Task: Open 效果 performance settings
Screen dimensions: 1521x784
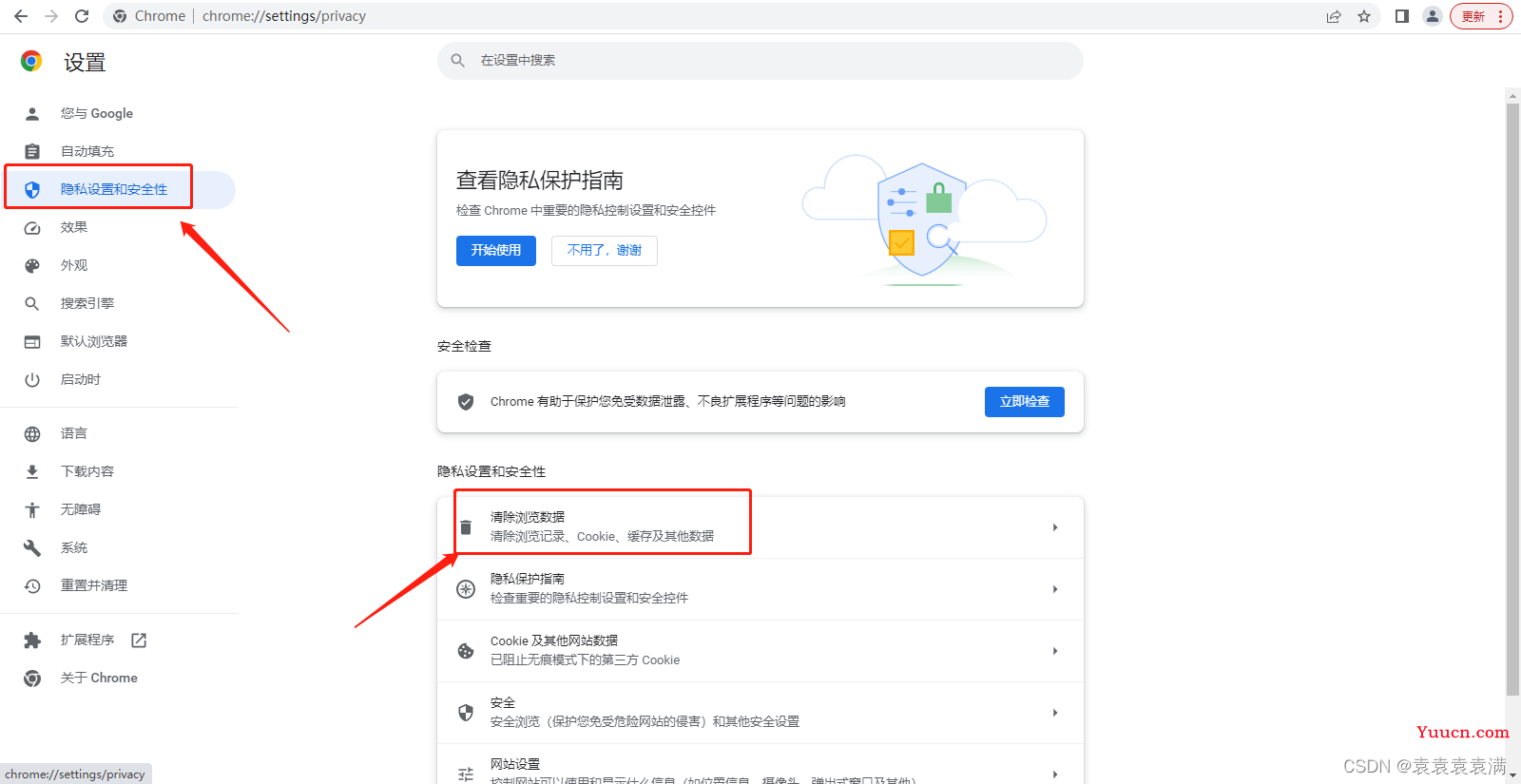Action: [118, 227]
